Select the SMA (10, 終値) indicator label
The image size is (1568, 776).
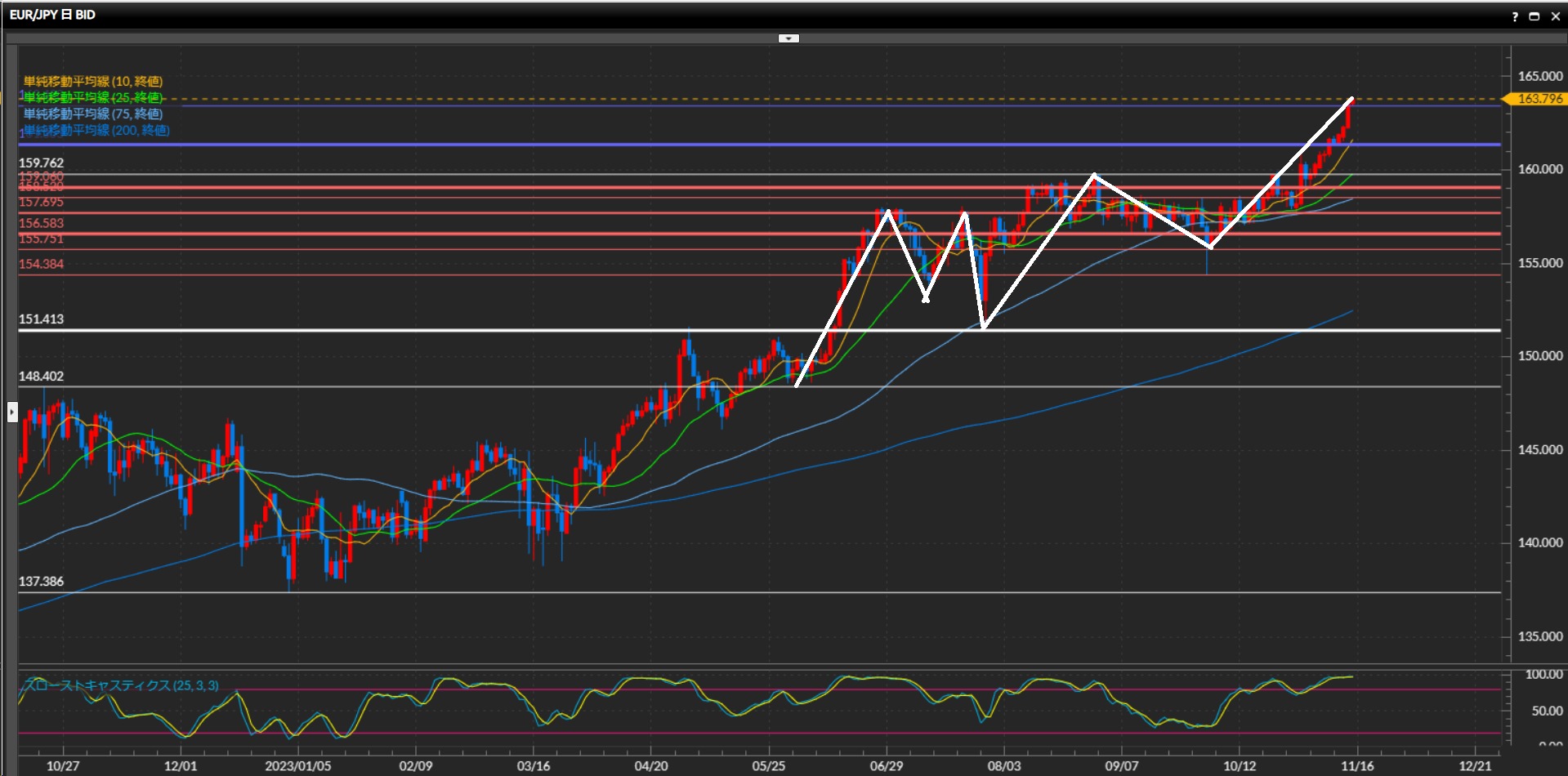[x=93, y=82]
